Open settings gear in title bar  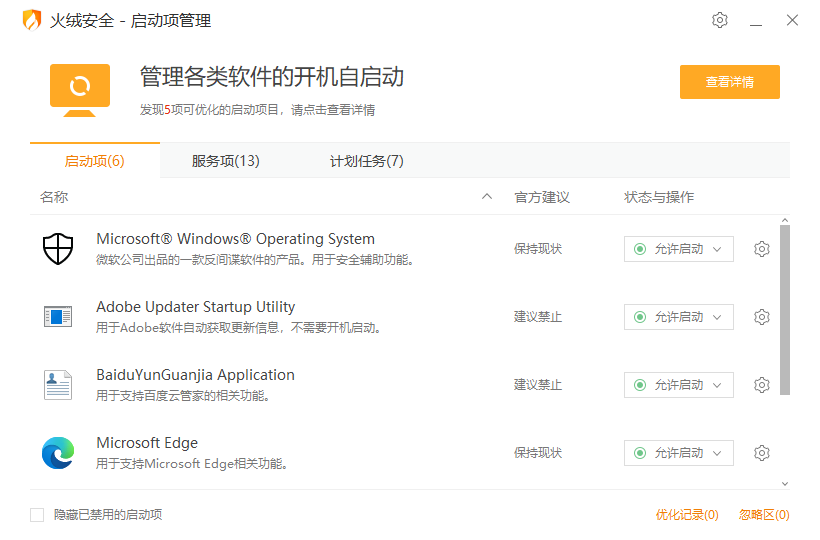click(x=720, y=20)
